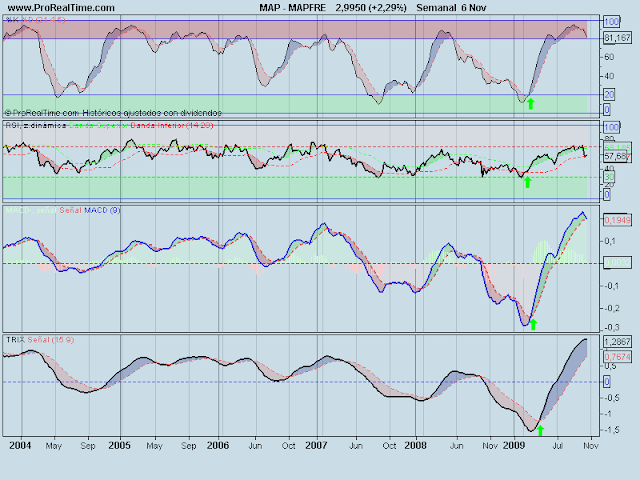Click the 2008 year label on the time axis
640x480 pixels.
pyautogui.click(x=416, y=445)
